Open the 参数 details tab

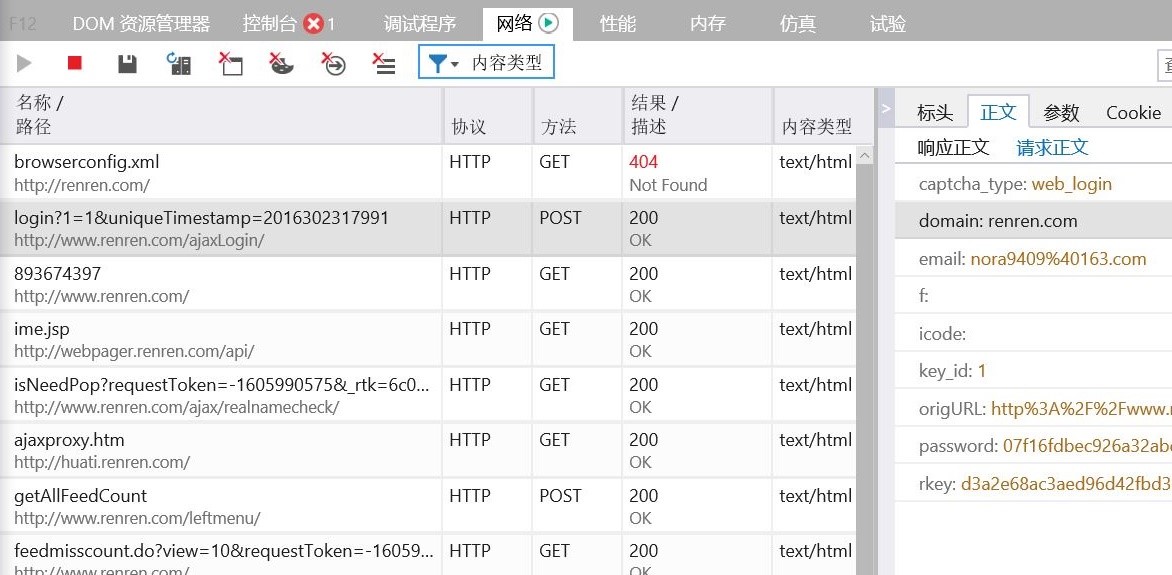pyautogui.click(x=1061, y=113)
